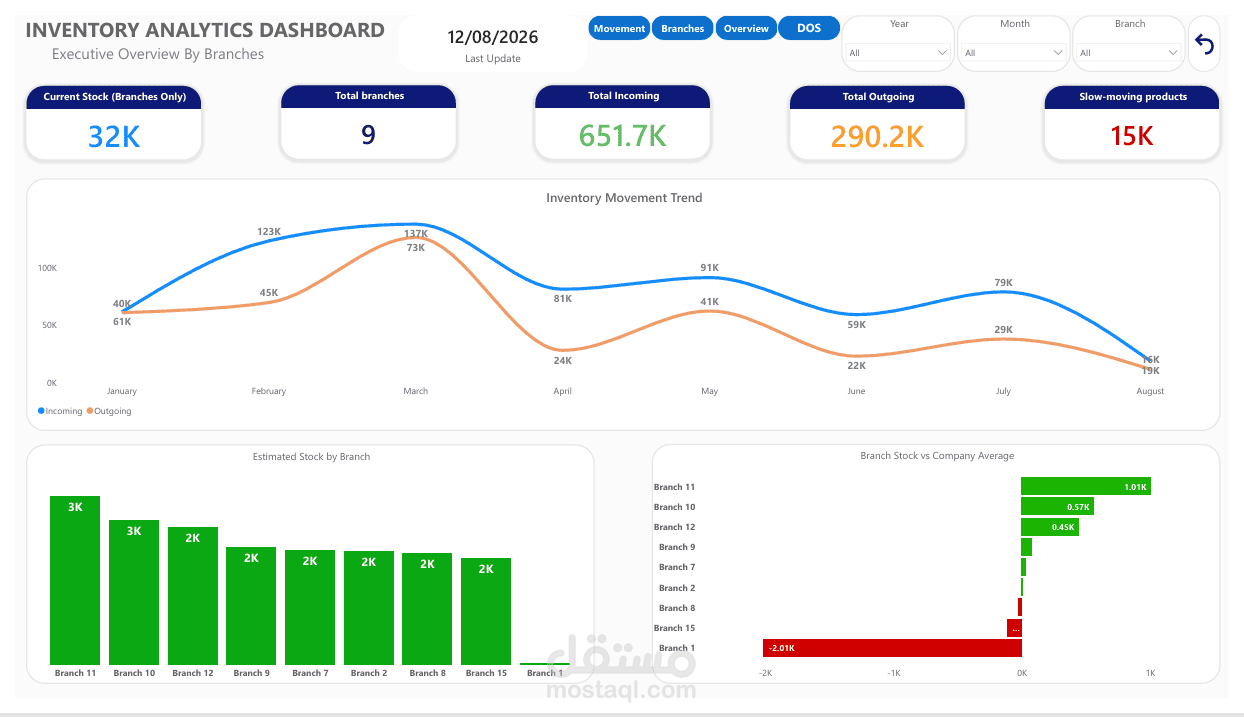Select the Branch 12 stock column

193,596
